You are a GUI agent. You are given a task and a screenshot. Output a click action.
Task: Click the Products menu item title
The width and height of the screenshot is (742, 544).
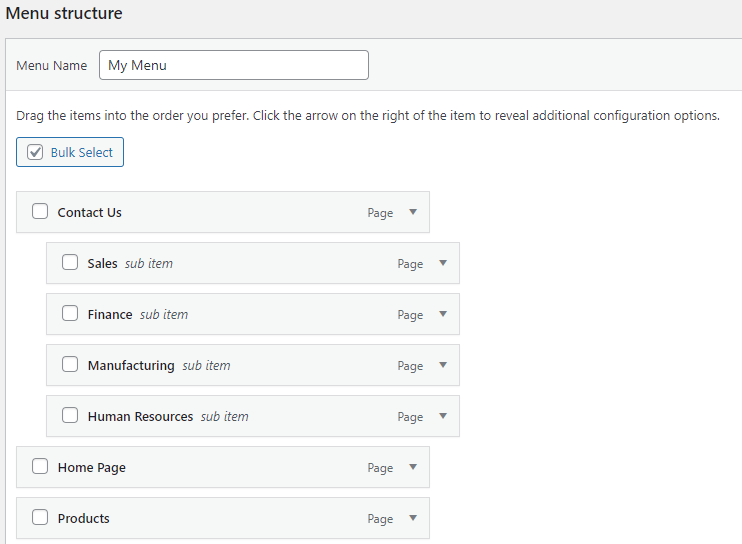(83, 519)
